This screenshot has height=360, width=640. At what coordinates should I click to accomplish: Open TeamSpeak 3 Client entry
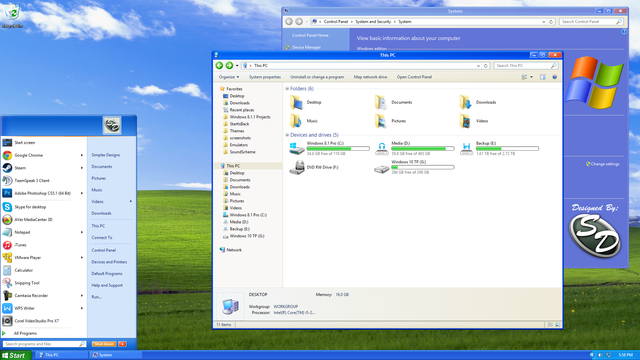43,180
